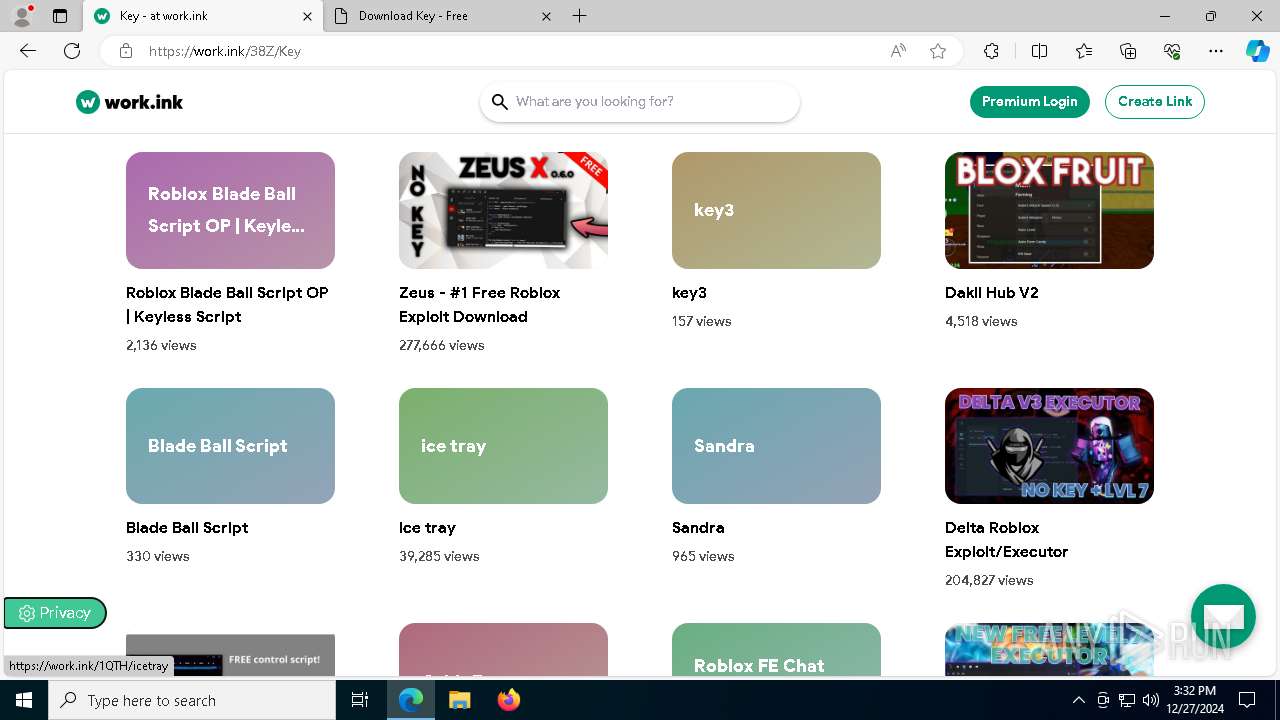Open File Explorer from taskbar

[x=459, y=700]
